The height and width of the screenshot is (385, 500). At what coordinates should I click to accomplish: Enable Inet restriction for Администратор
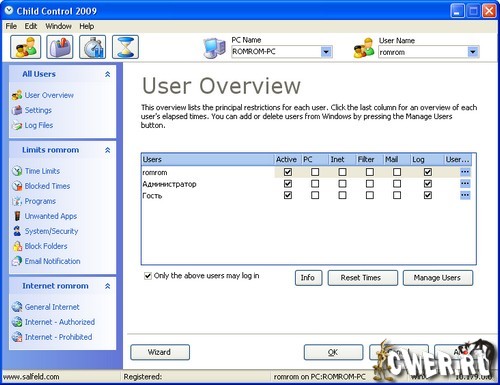click(342, 184)
